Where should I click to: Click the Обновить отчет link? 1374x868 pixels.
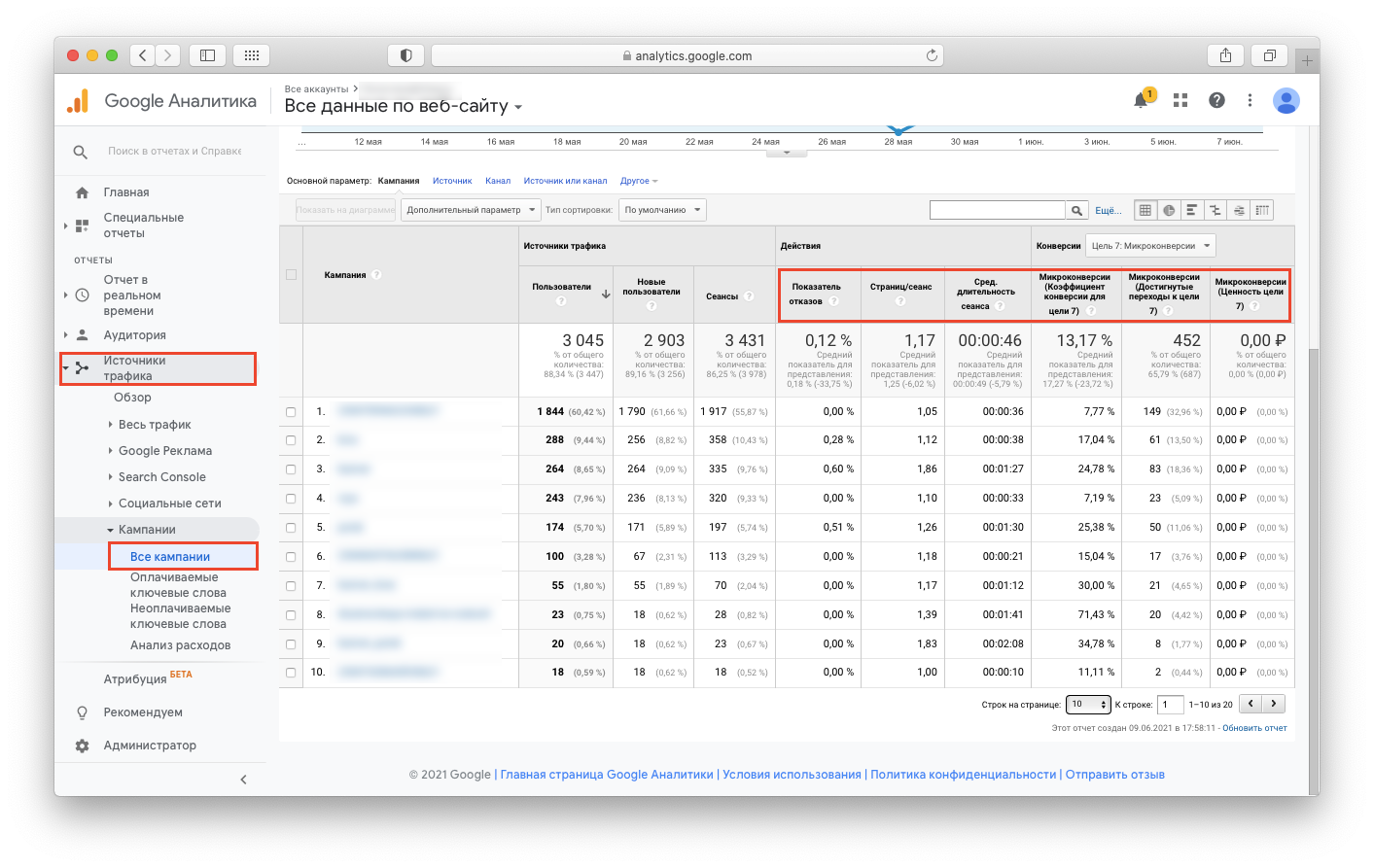point(1254,728)
